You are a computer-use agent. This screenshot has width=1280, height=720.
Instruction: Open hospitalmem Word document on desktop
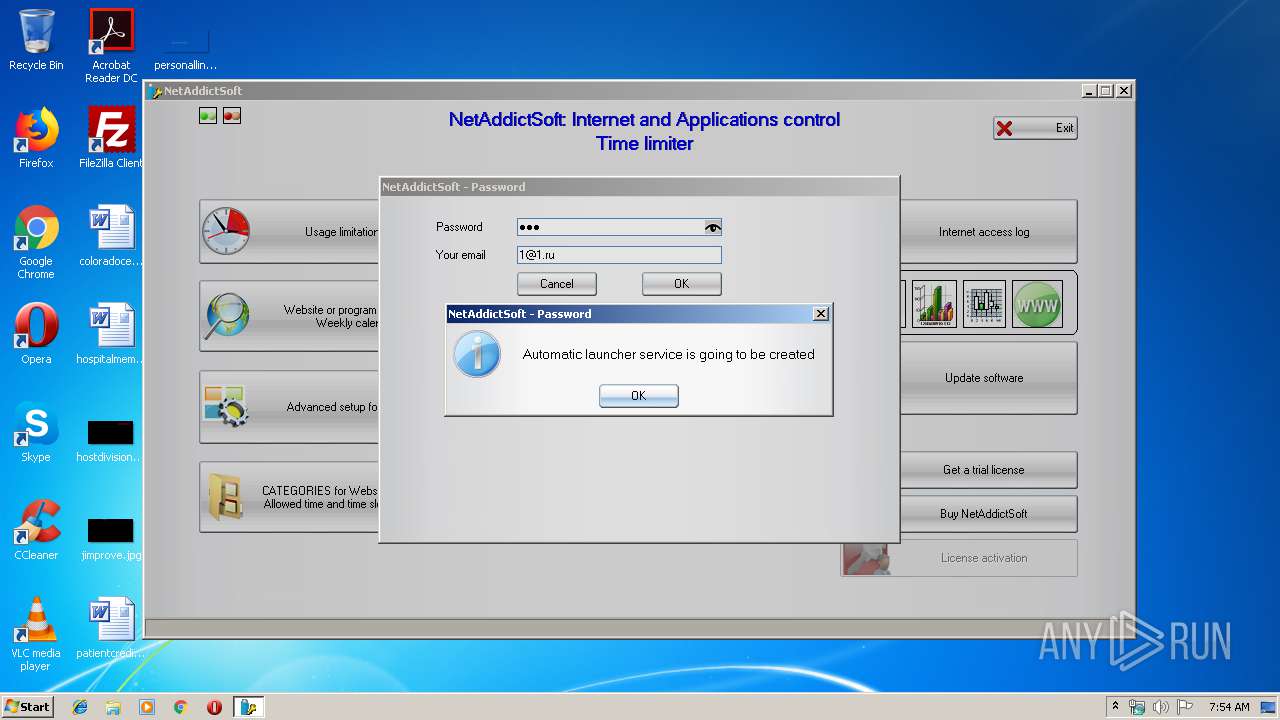[x=111, y=334]
